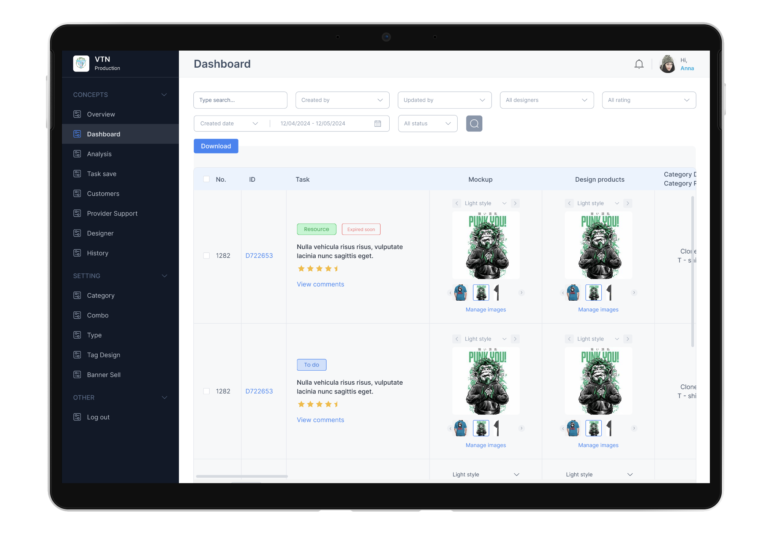Collapse the OTHER sidebar section
Viewport: 768px width, 536px height.
click(x=164, y=397)
